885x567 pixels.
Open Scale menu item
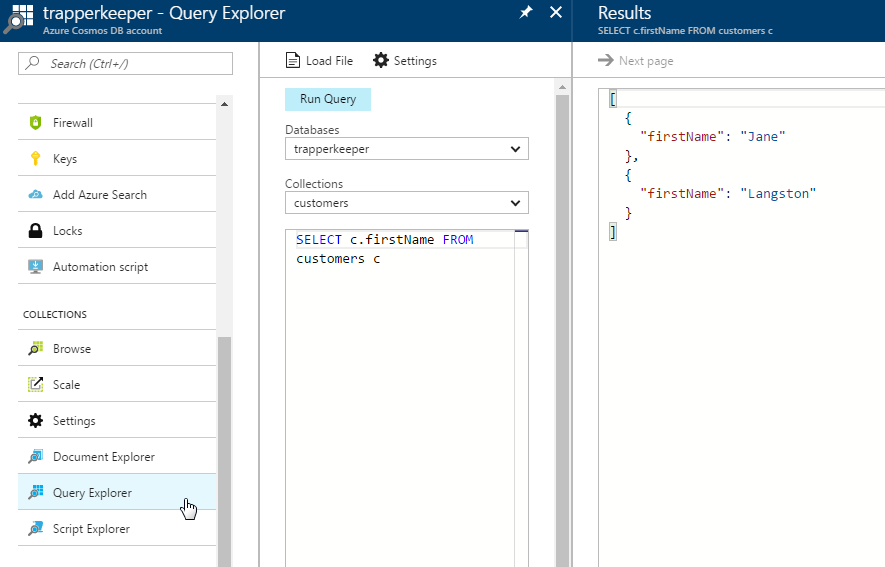pos(117,385)
